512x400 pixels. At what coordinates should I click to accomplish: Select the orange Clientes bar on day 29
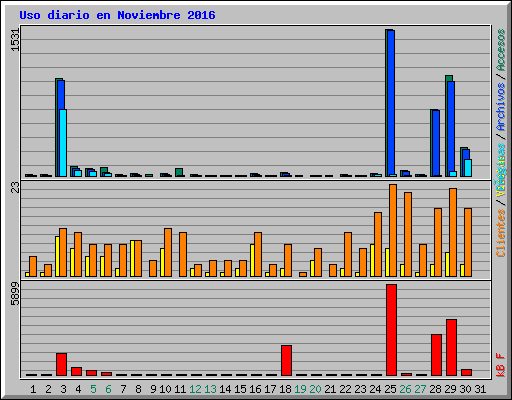pos(453,232)
